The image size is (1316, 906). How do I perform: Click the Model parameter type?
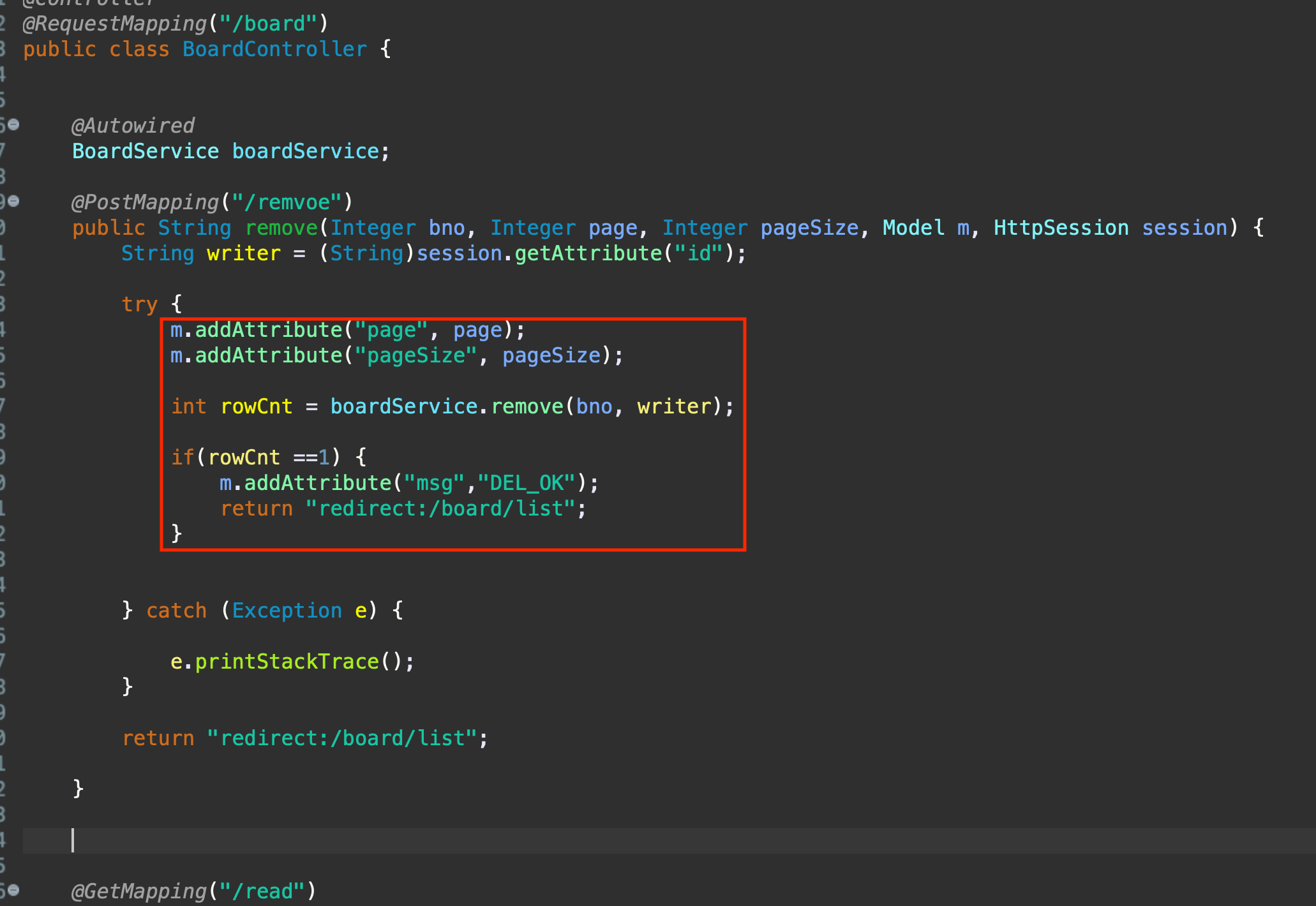(913, 228)
